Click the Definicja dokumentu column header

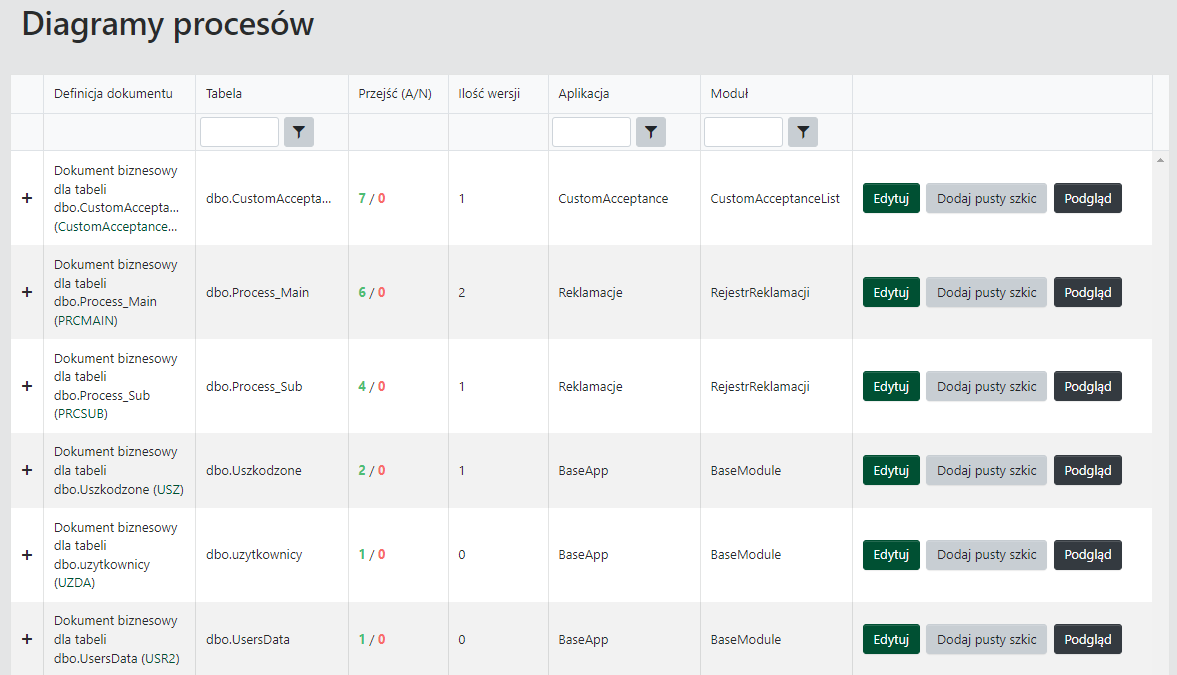point(113,94)
